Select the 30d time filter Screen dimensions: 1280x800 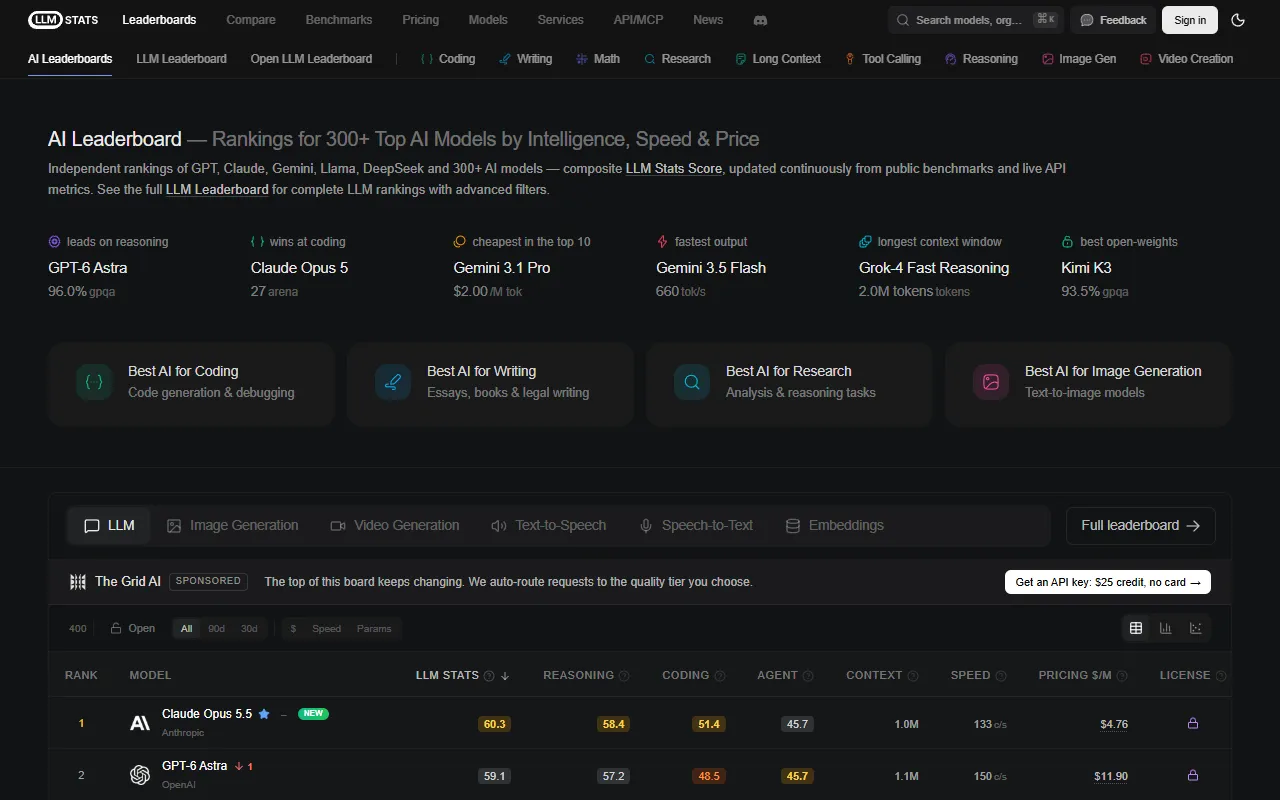point(249,628)
